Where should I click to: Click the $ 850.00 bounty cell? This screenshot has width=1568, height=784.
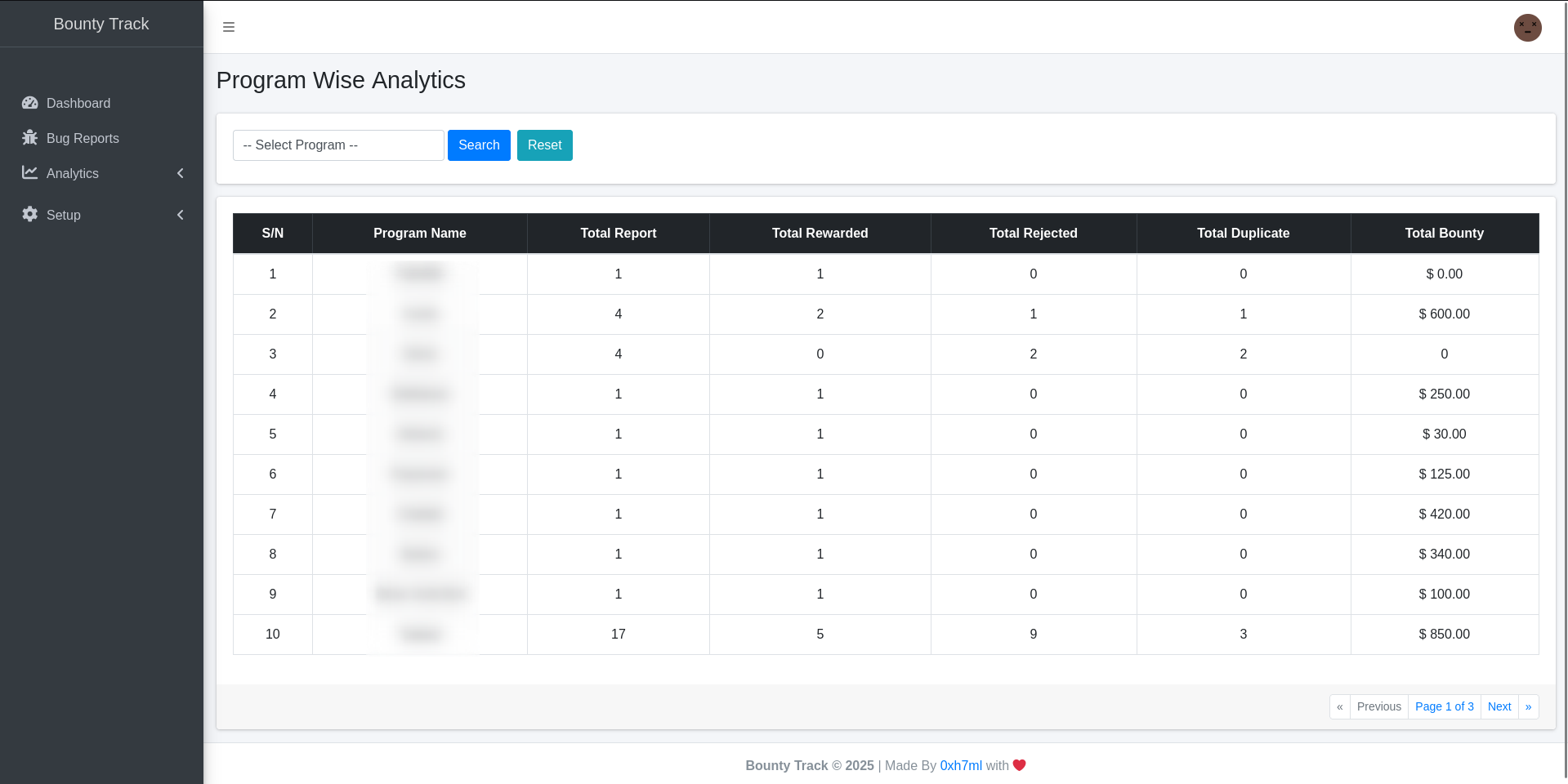point(1445,635)
